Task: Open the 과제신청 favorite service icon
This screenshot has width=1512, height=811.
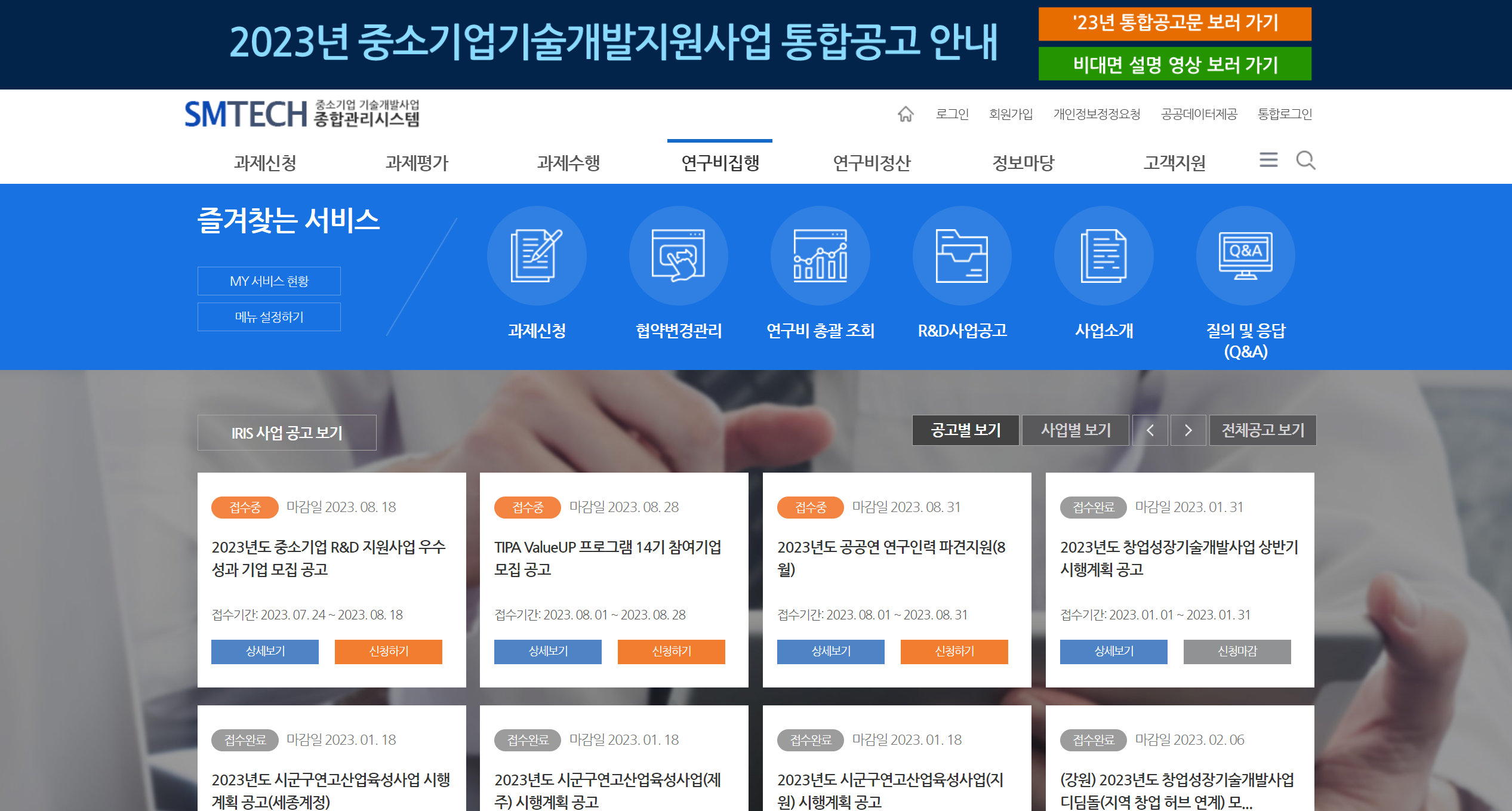Action: point(537,256)
